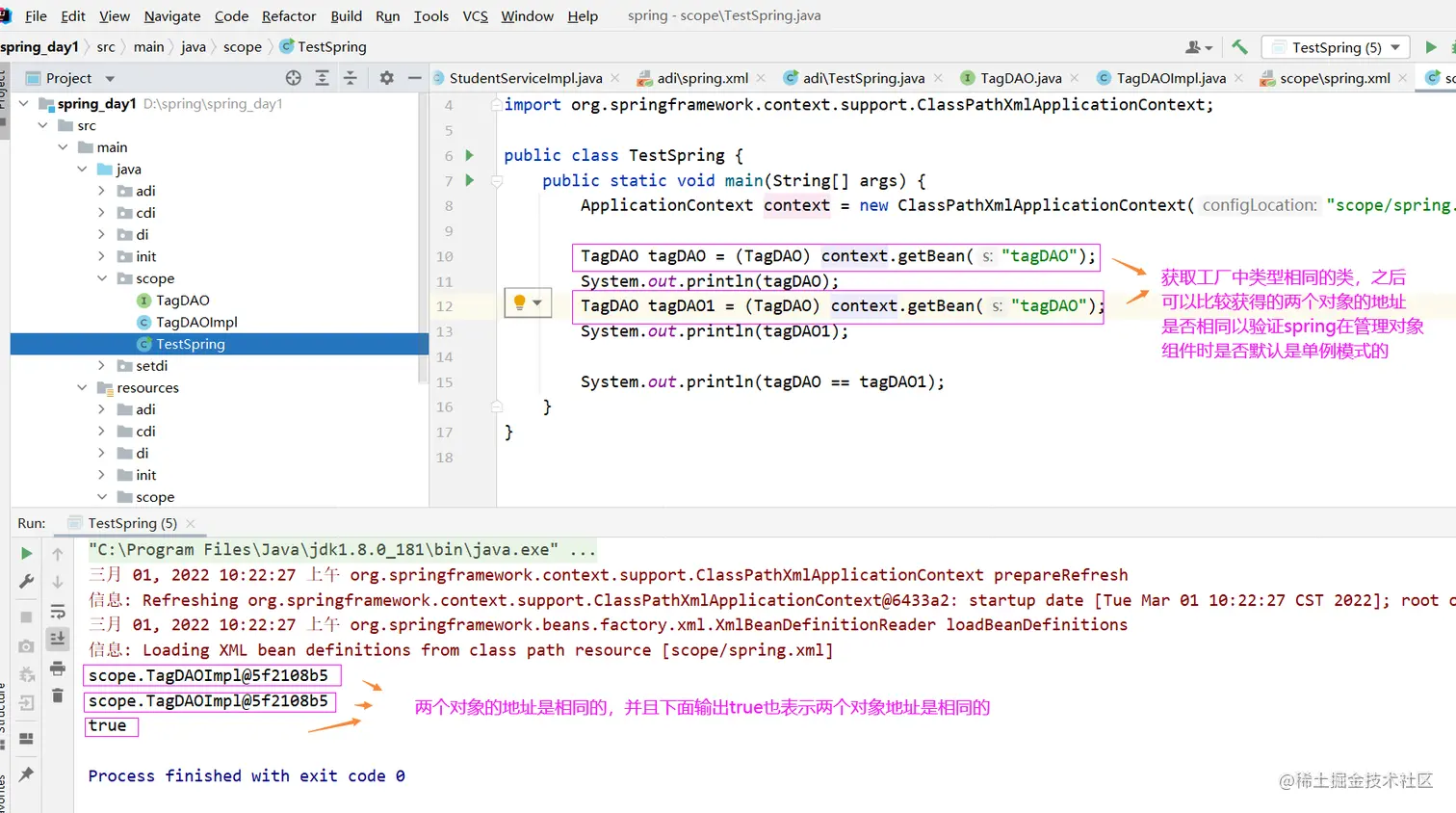Collapse the resources folder
1456x813 pixels.
pyautogui.click(x=82, y=387)
